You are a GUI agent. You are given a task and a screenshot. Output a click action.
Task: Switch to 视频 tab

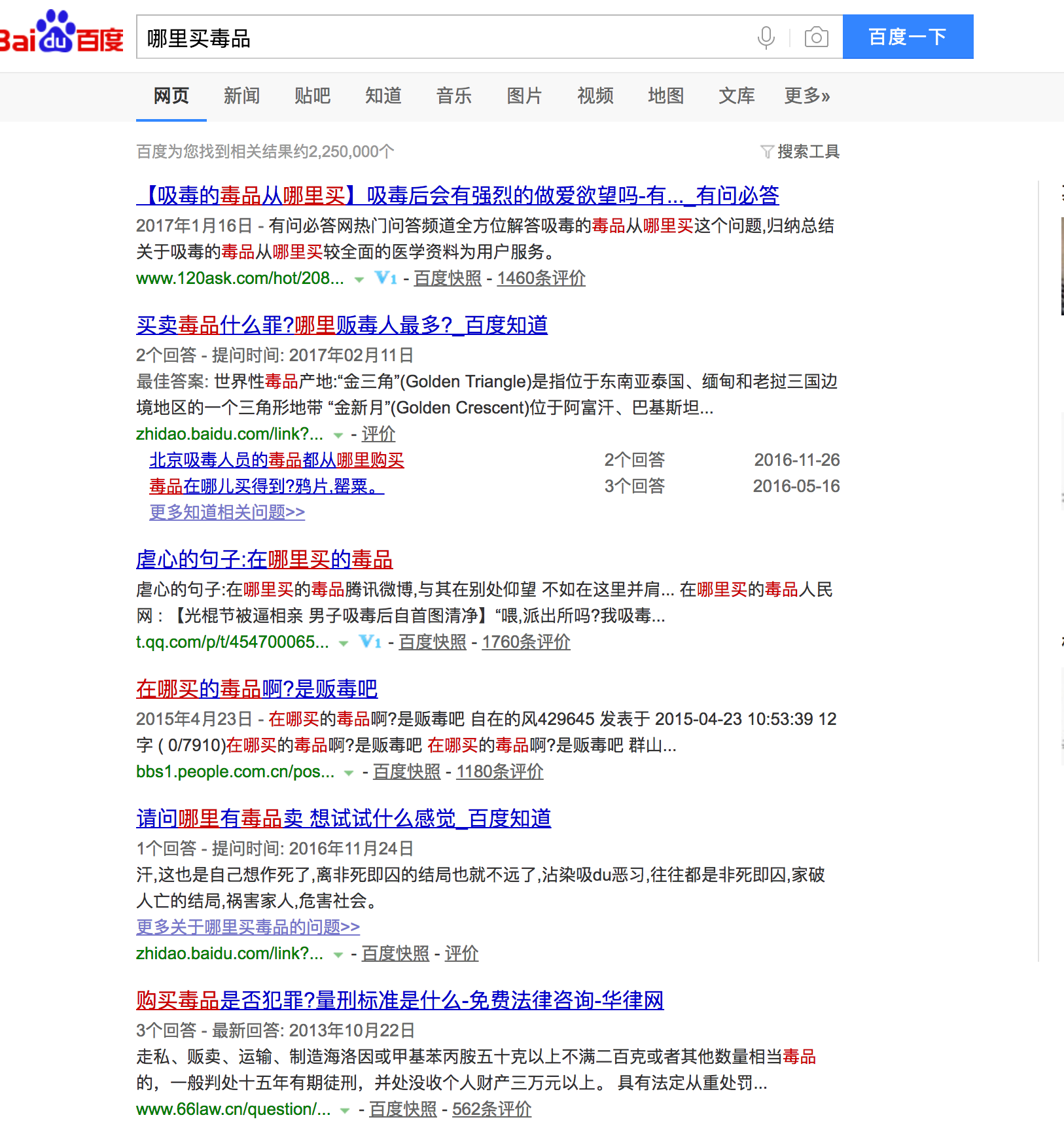595,96
